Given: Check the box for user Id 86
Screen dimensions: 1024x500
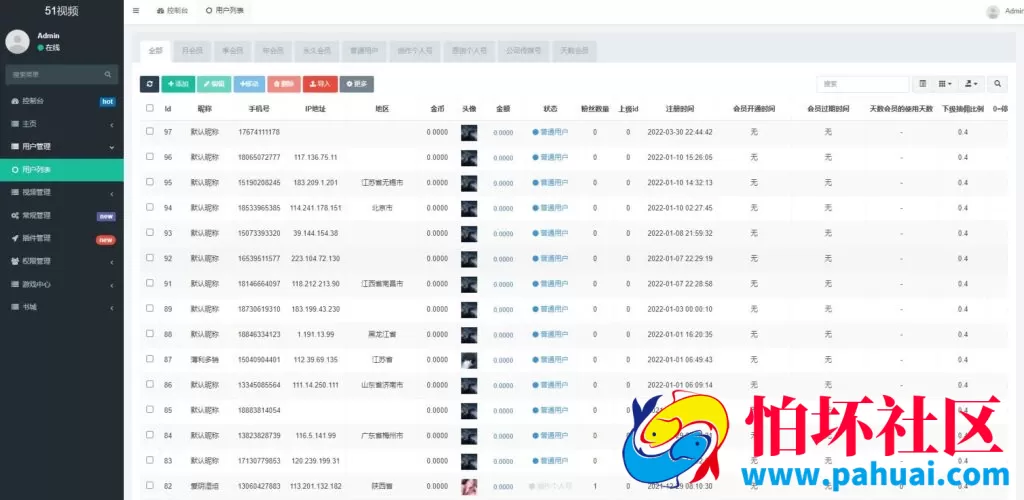Looking at the screenshot, I should 150,384.
